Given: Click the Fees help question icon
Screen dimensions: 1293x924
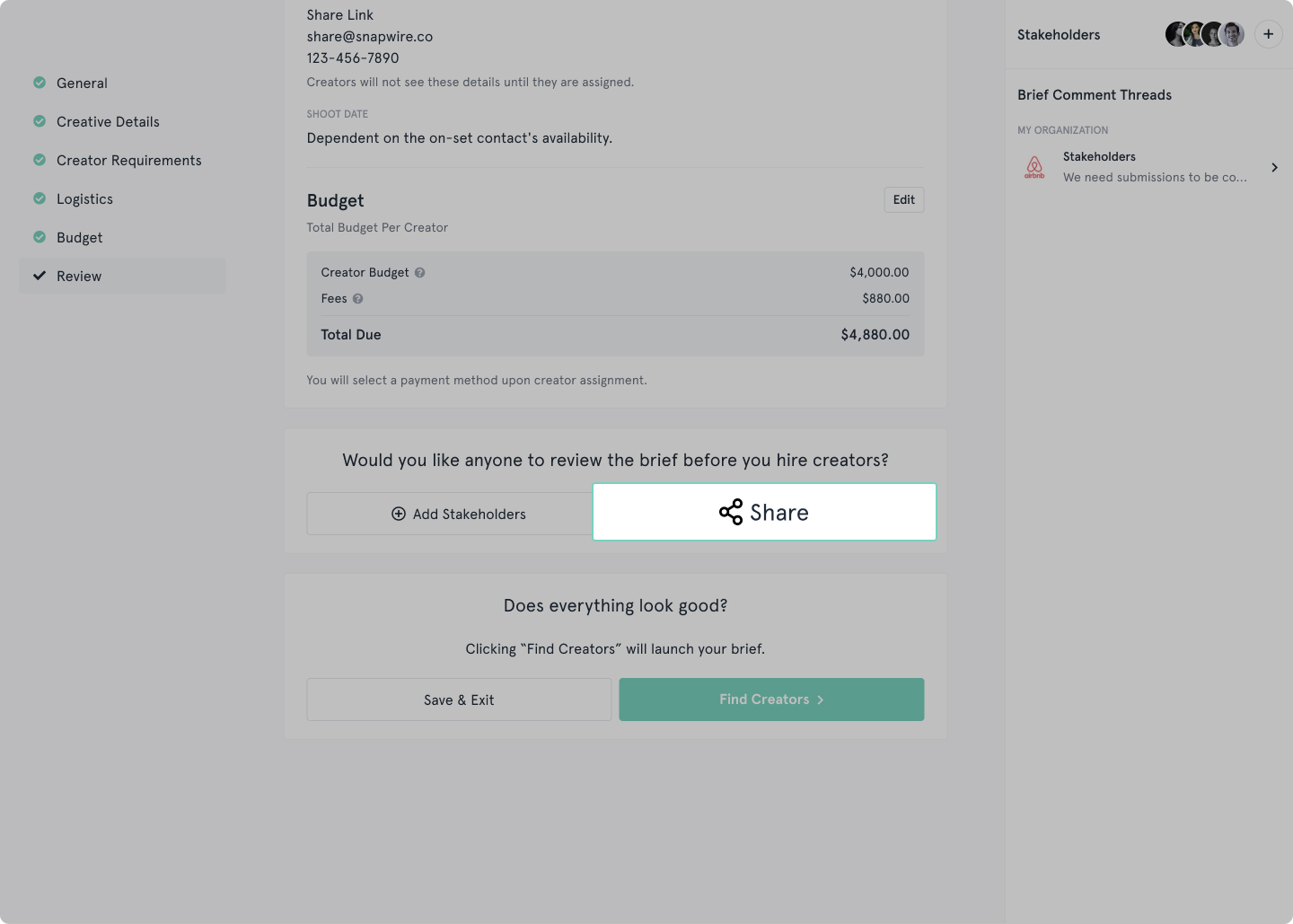Looking at the screenshot, I should point(357,299).
